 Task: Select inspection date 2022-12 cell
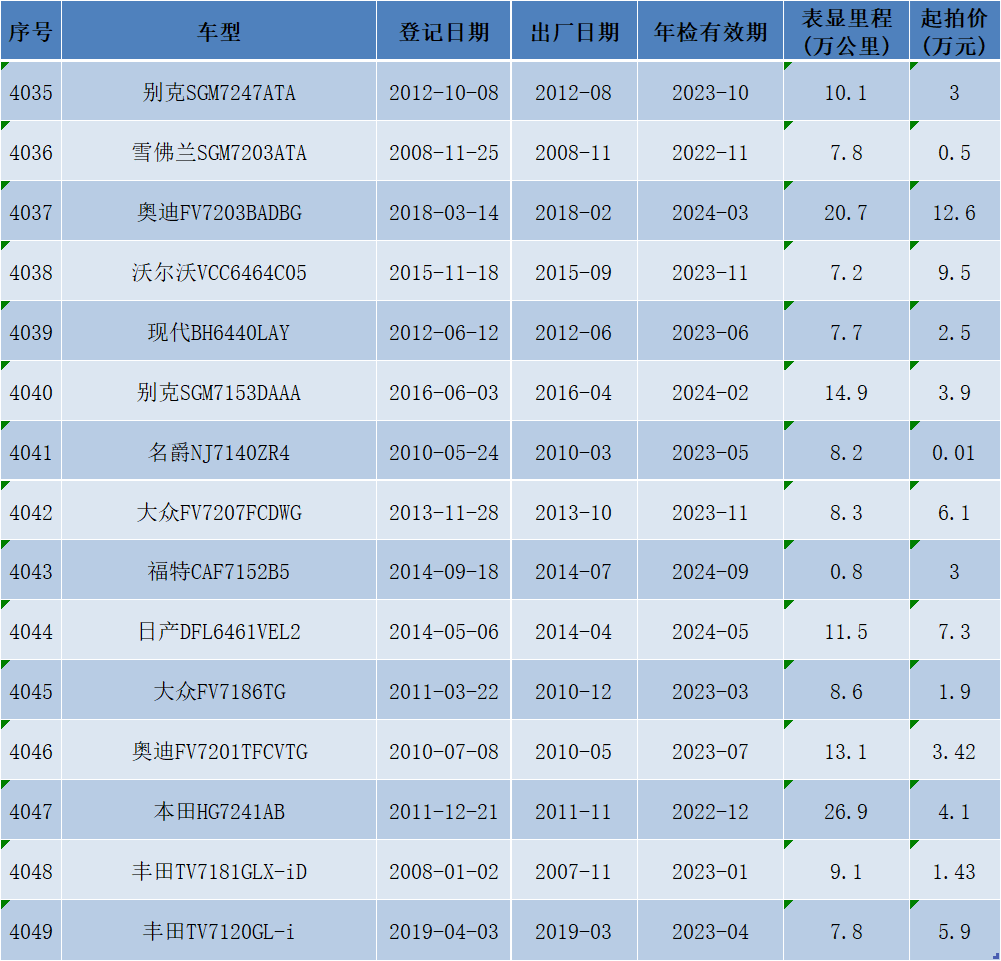coord(710,811)
